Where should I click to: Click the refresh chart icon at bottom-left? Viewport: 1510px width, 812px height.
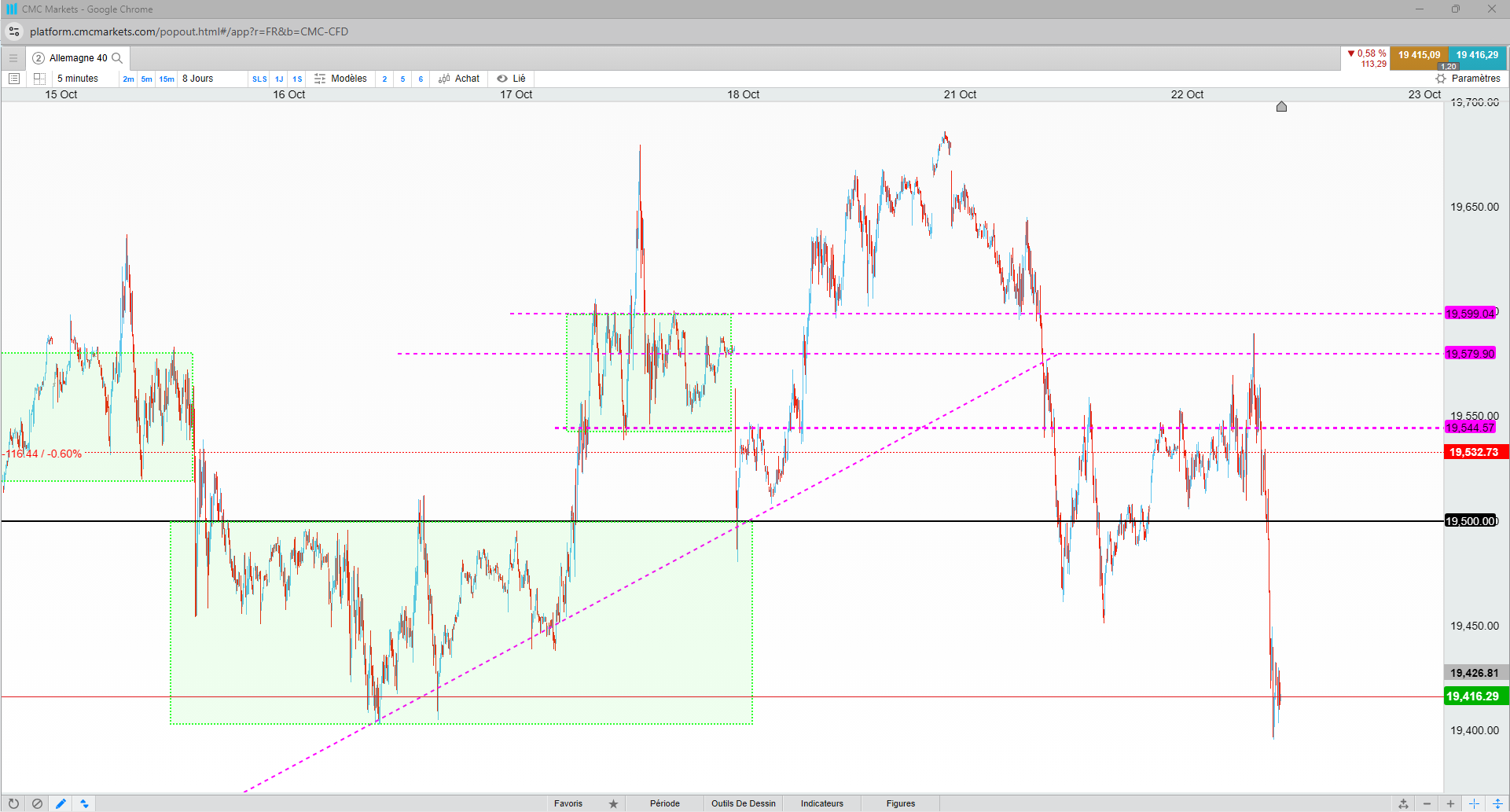pyautogui.click(x=13, y=803)
